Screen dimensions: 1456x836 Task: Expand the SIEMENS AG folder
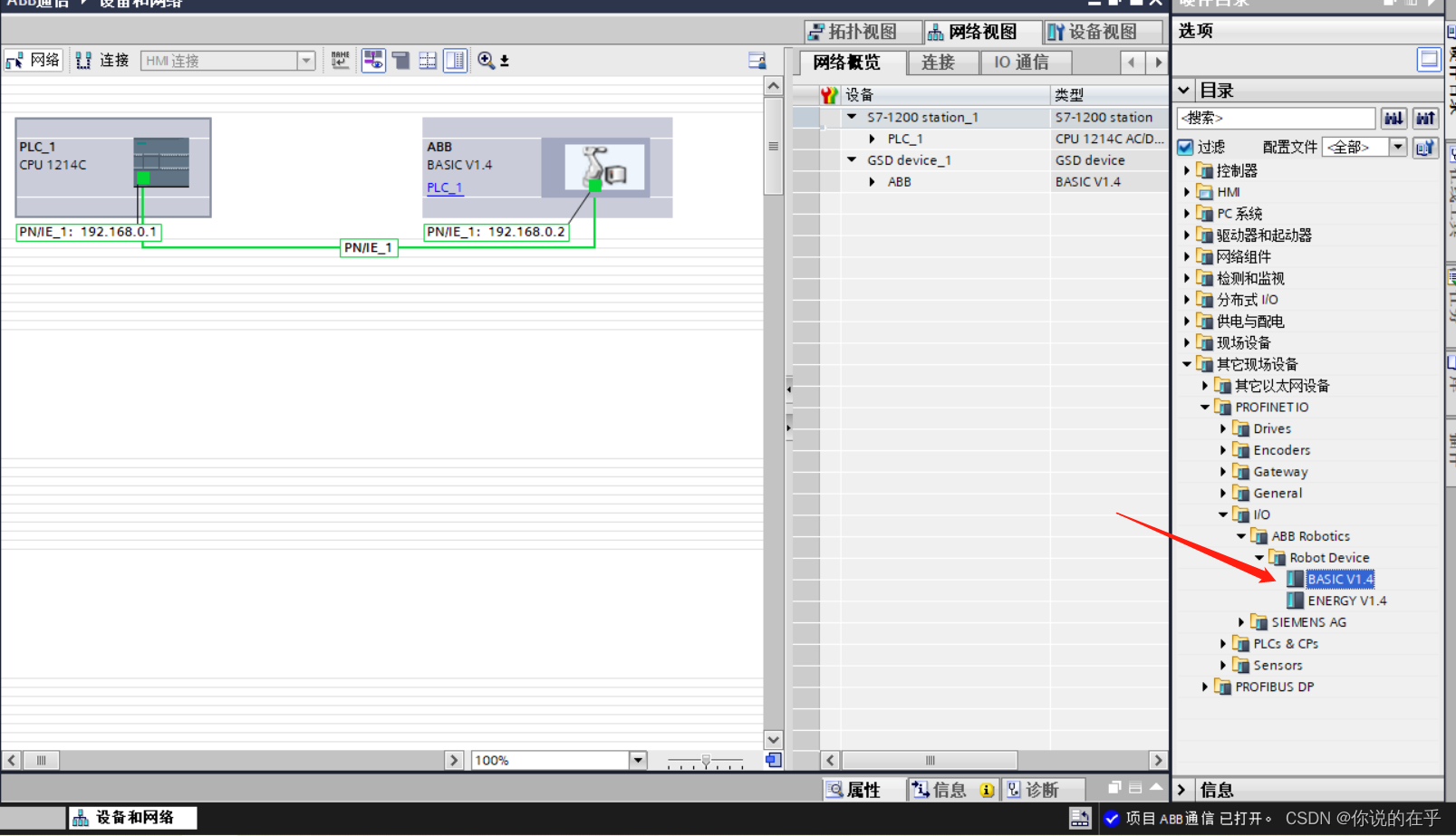point(1241,622)
